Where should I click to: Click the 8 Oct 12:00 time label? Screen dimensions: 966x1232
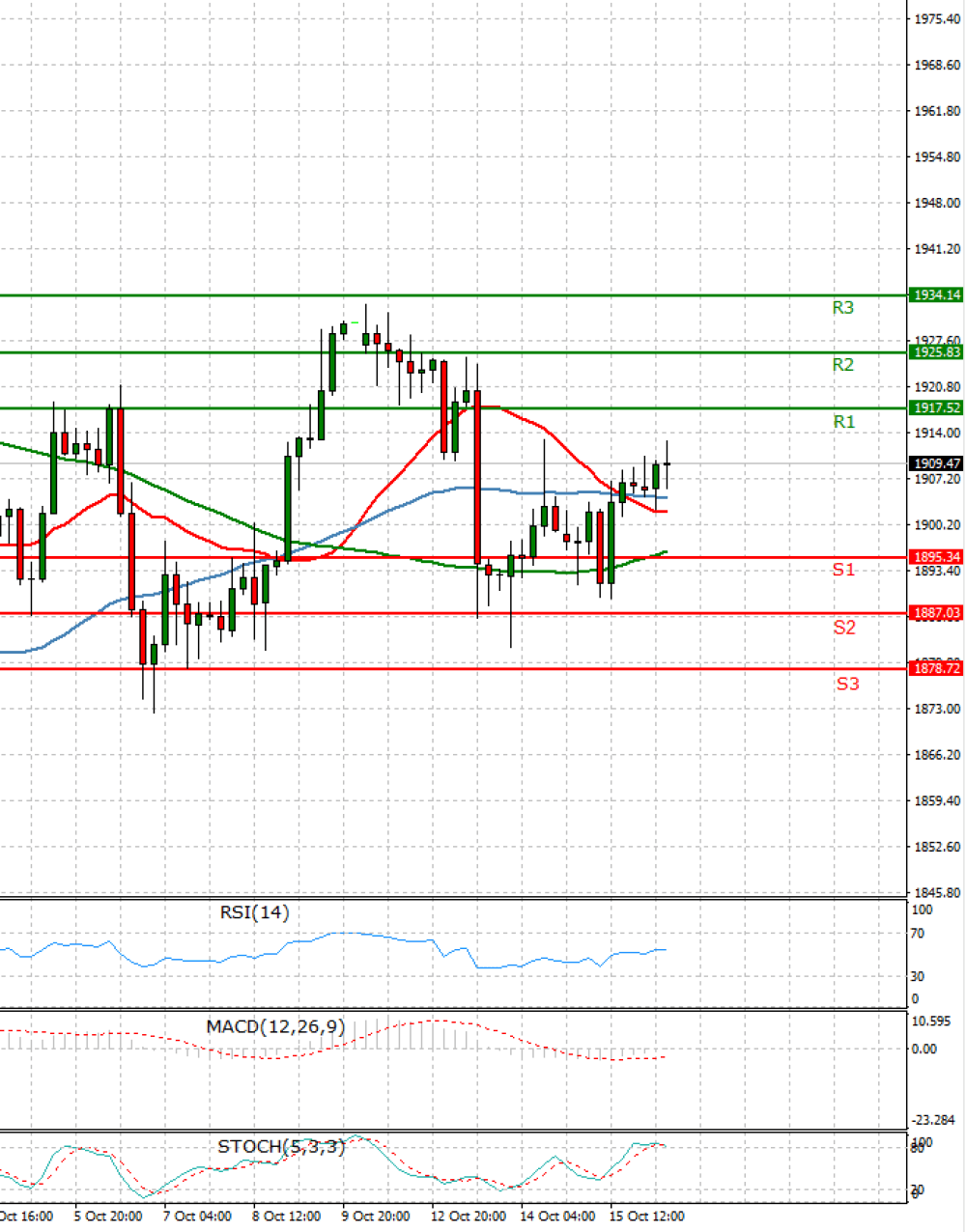coord(287,1217)
